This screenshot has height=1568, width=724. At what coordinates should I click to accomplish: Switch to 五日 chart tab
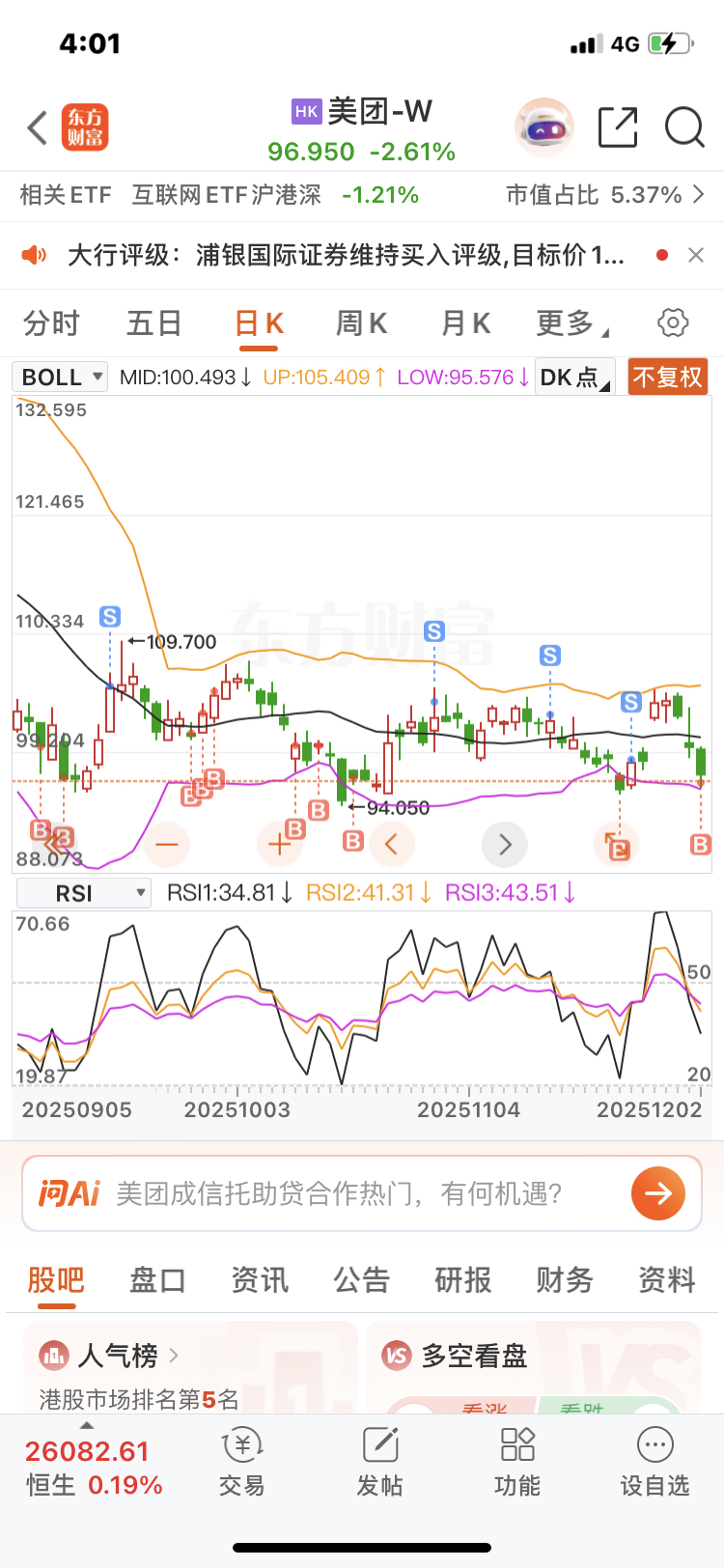[154, 323]
